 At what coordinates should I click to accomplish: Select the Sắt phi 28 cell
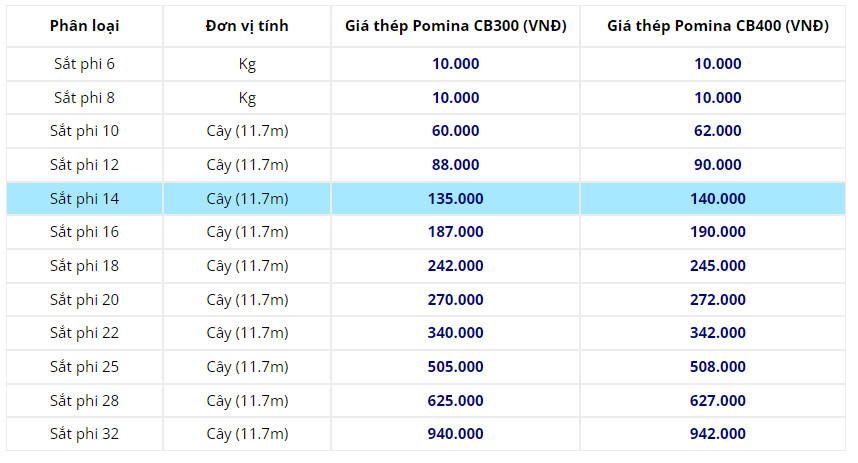pos(84,400)
